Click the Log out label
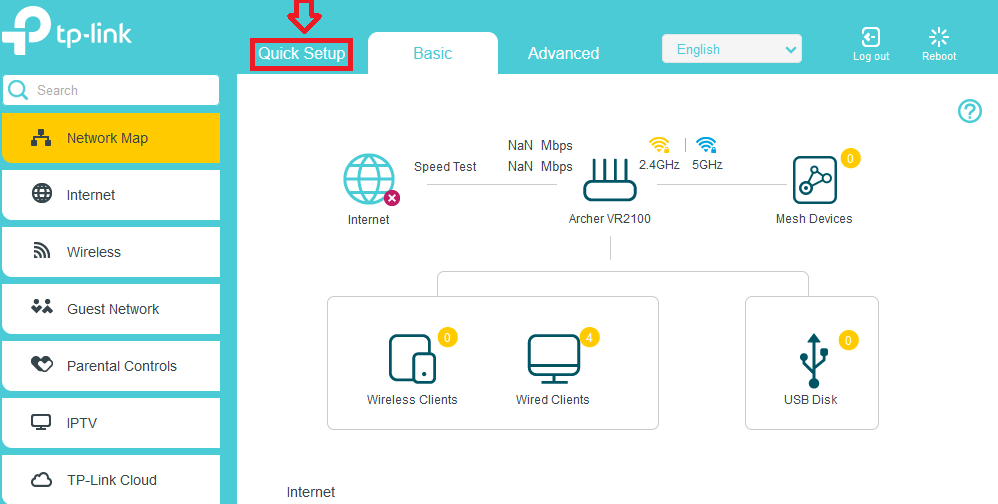Image resolution: width=998 pixels, height=504 pixels. pos(871,56)
